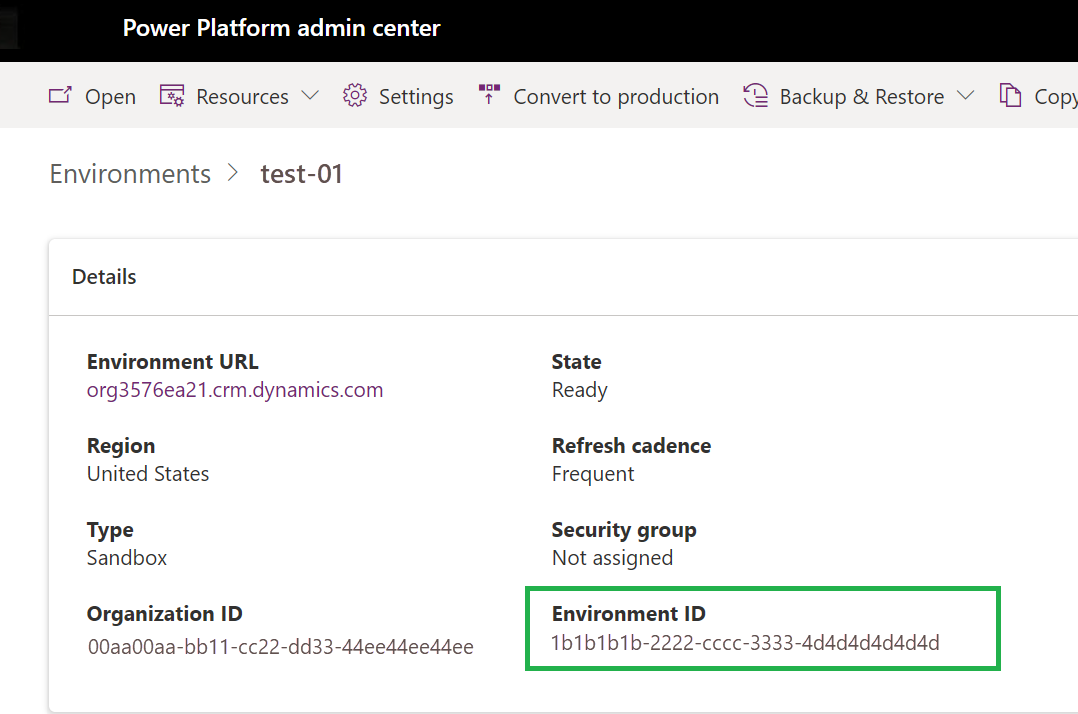1078x714 pixels.
Task: Click Convert to production in the toolbar
Action: point(616,95)
